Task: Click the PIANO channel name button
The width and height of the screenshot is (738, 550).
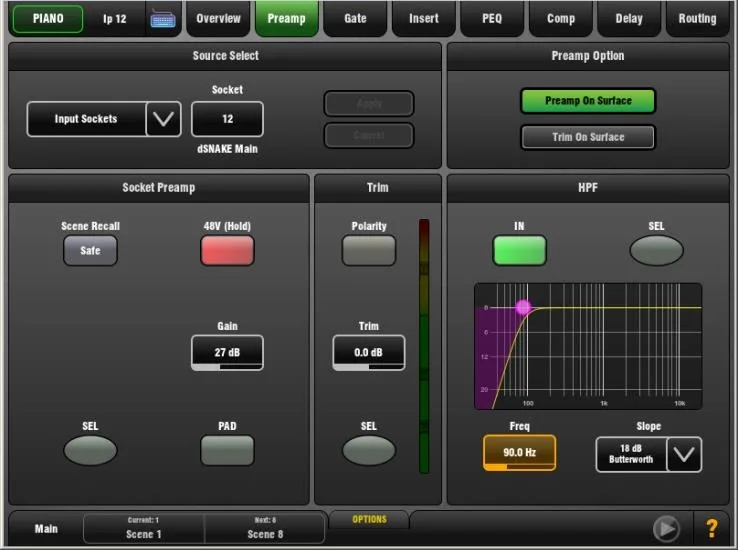Action: tap(48, 19)
